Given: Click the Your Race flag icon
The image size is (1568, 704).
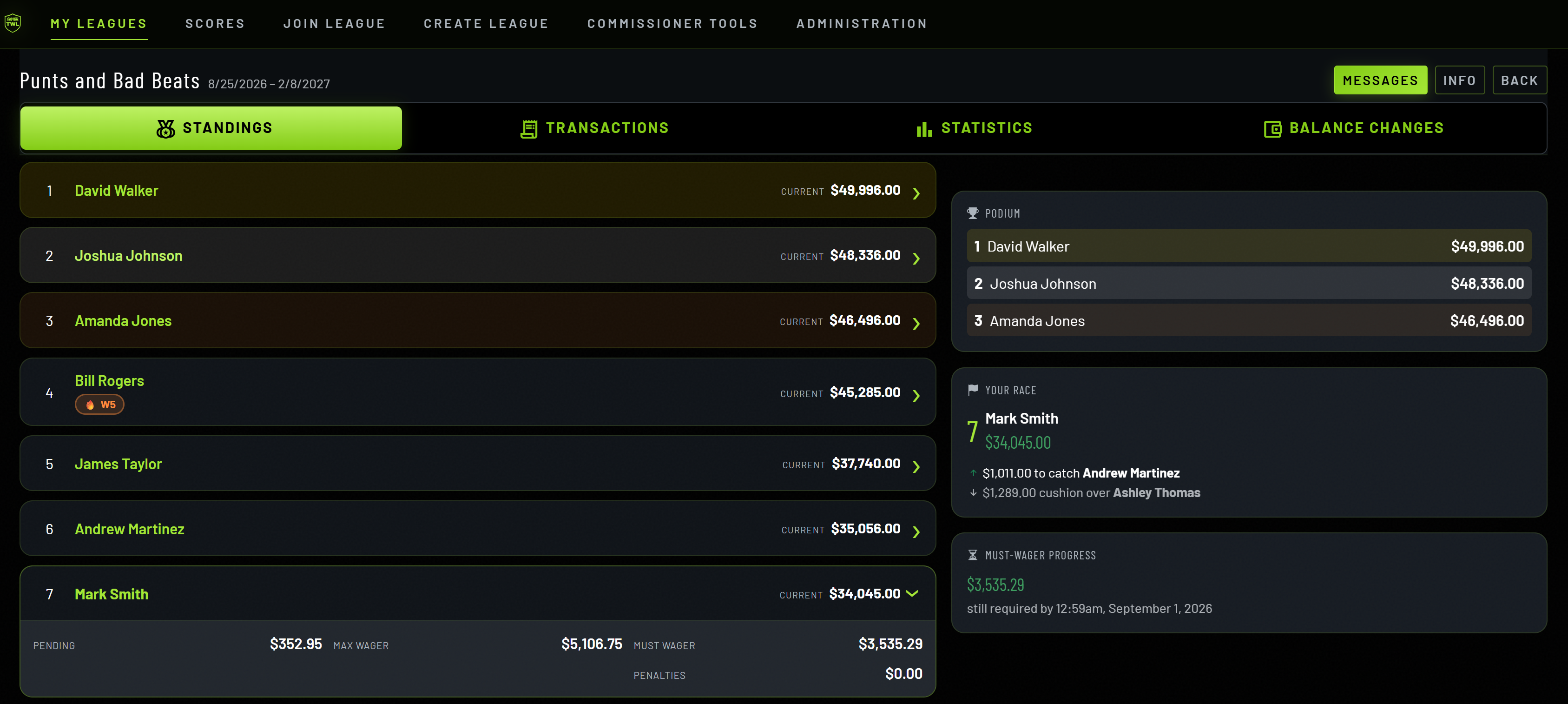Looking at the screenshot, I should pyautogui.click(x=973, y=390).
